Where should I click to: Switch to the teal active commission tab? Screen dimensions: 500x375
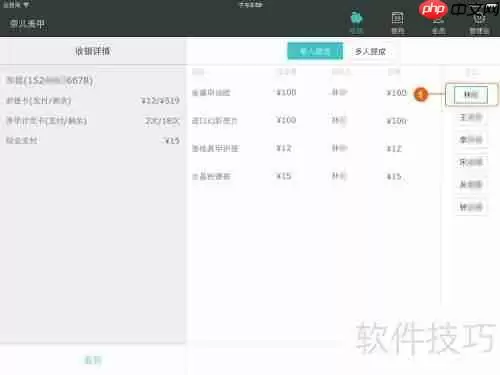pyautogui.click(x=315, y=51)
